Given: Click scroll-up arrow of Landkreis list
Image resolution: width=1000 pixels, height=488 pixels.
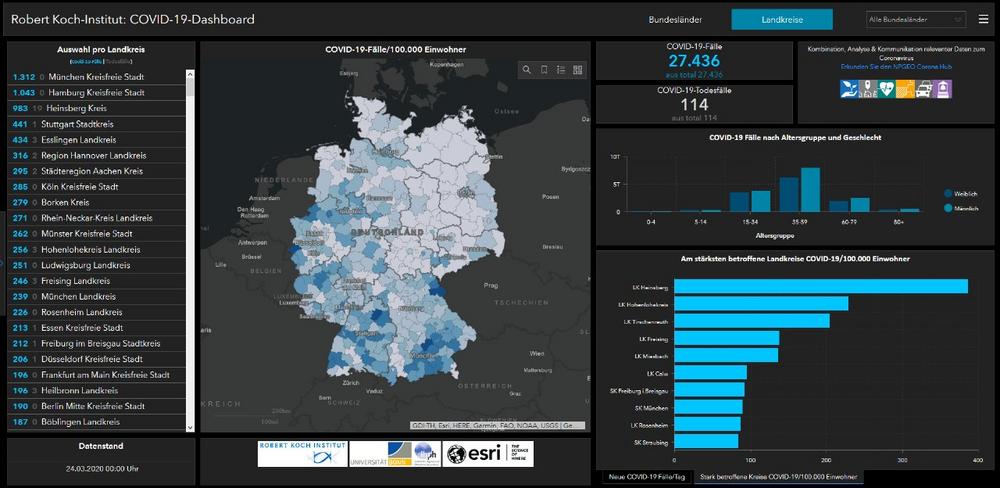Looking at the screenshot, I should 190,73.
